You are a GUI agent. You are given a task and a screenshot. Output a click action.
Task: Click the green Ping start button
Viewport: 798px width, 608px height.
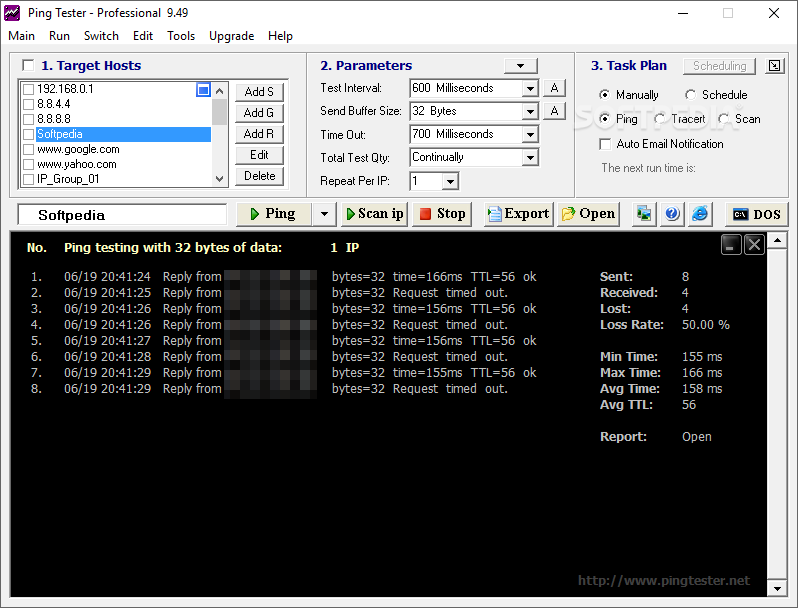274,214
